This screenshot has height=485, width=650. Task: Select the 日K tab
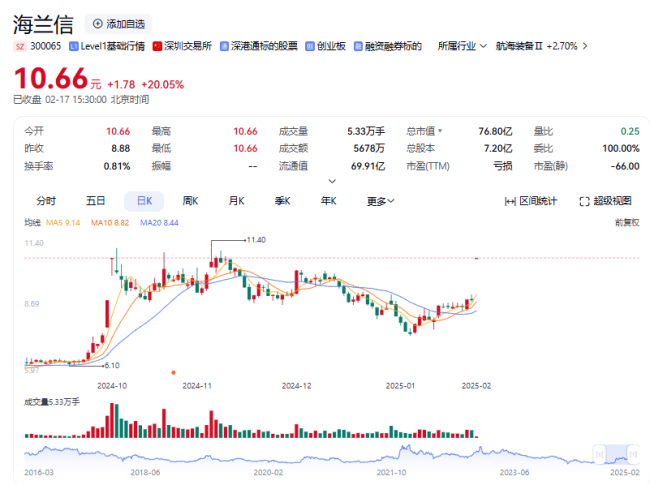pyautogui.click(x=144, y=201)
